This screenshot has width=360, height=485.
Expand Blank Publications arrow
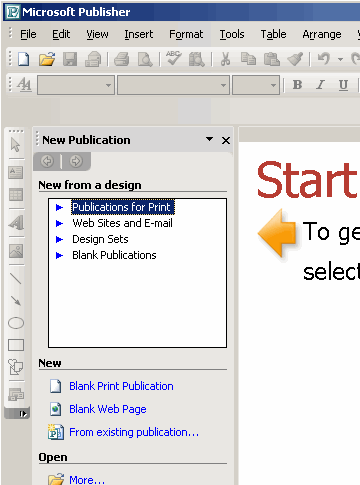(59, 255)
